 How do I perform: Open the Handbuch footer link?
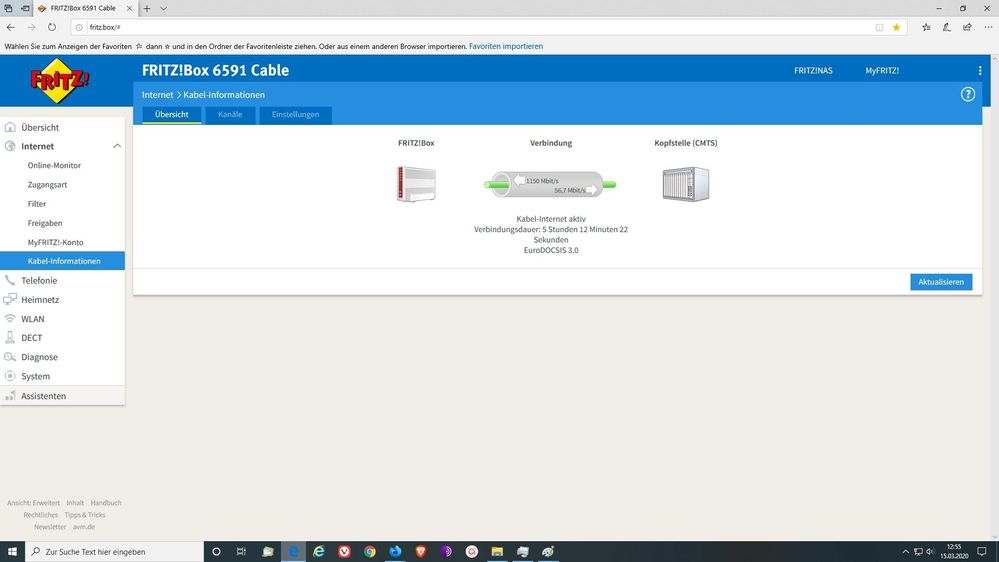pyautogui.click(x=106, y=503)
